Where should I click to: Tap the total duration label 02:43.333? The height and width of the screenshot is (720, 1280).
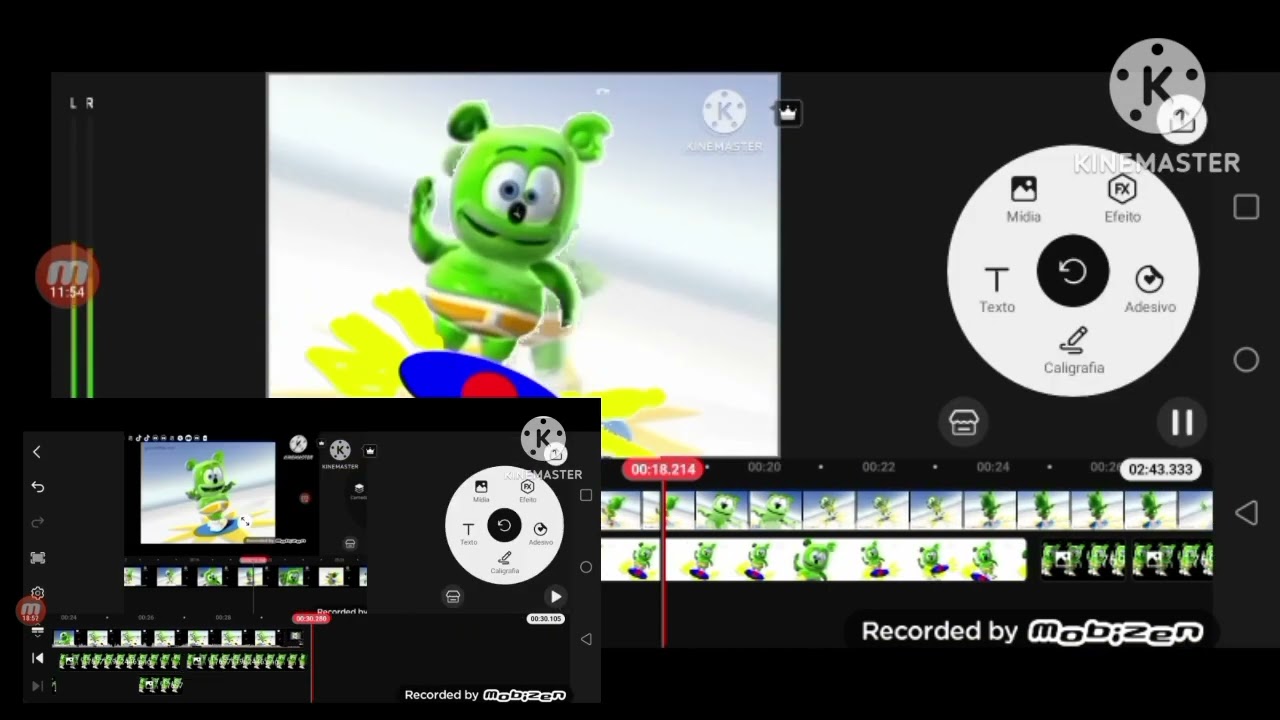point(1160,469)
